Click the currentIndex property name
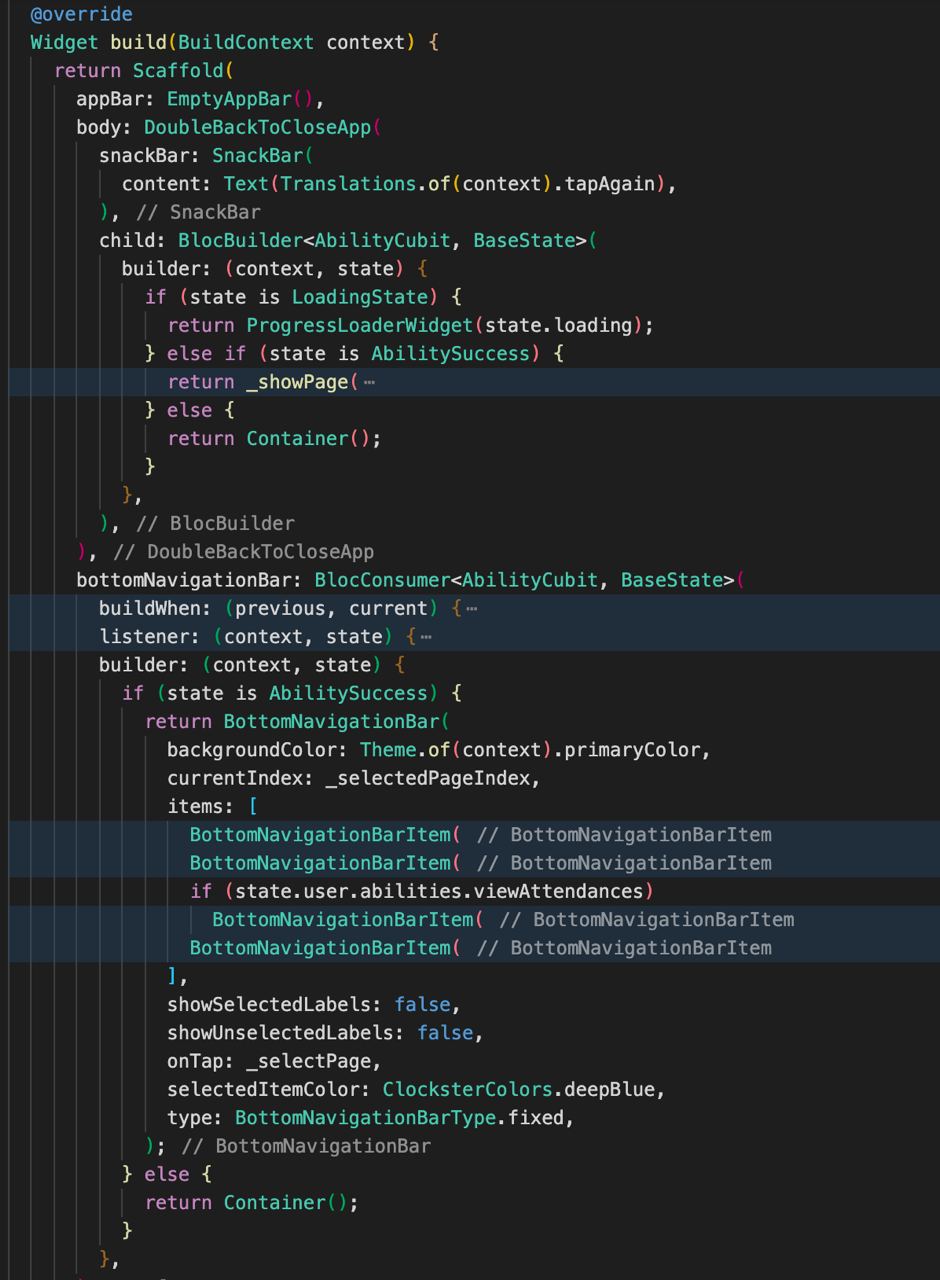This screenshot has height=1280, width=940. point(235,778)
